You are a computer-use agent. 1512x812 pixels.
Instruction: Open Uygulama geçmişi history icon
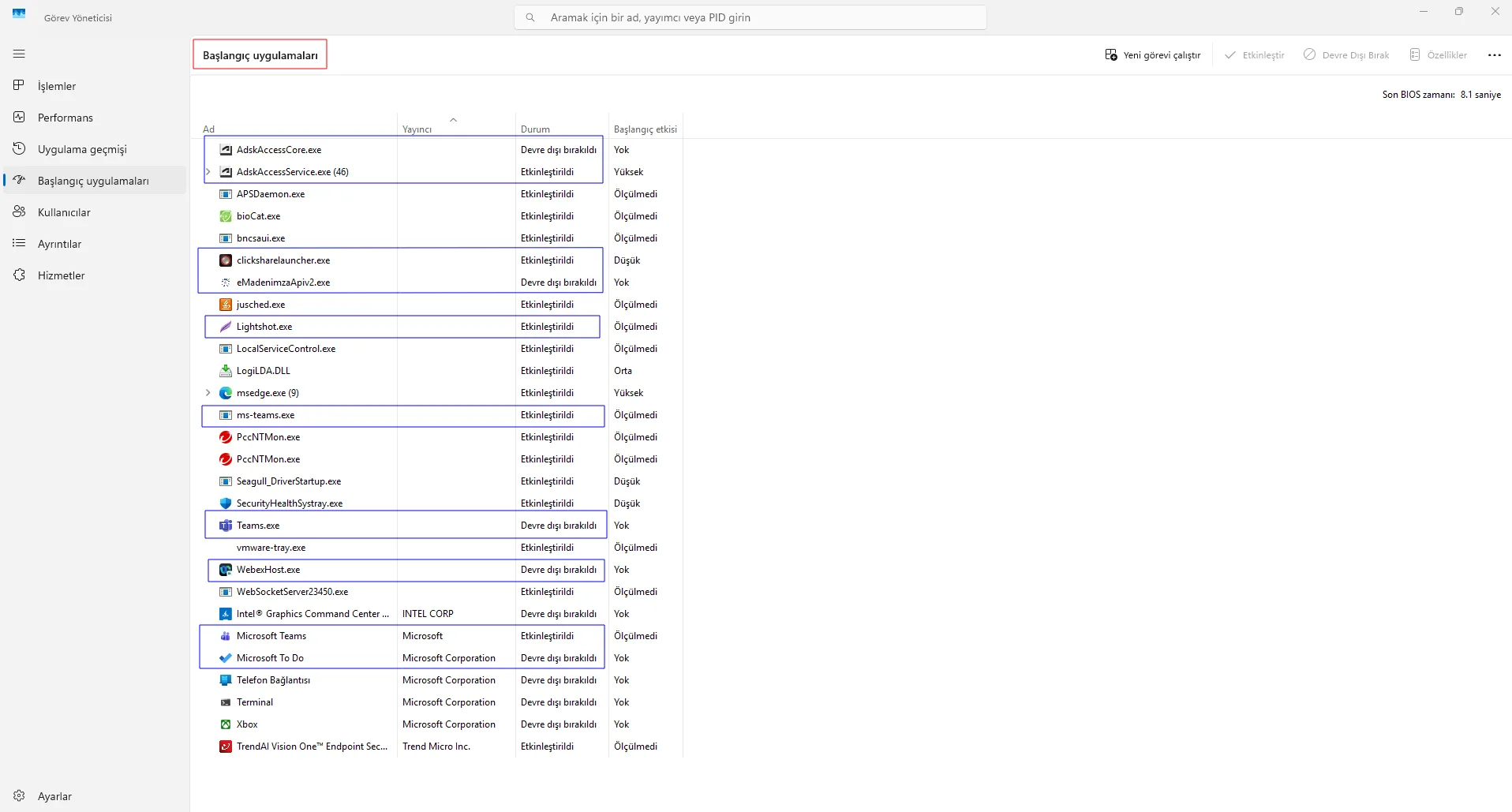[19, 148]
